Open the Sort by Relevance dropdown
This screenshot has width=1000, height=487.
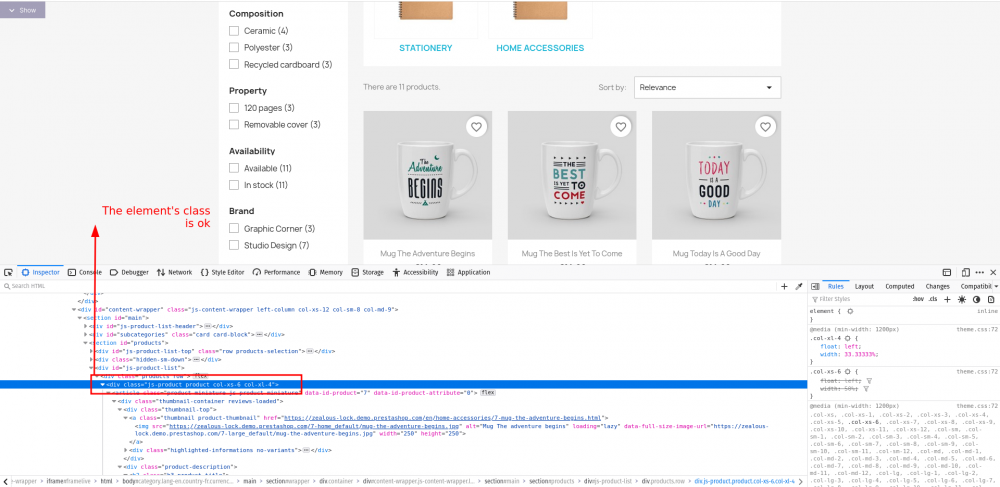point(707,87)
